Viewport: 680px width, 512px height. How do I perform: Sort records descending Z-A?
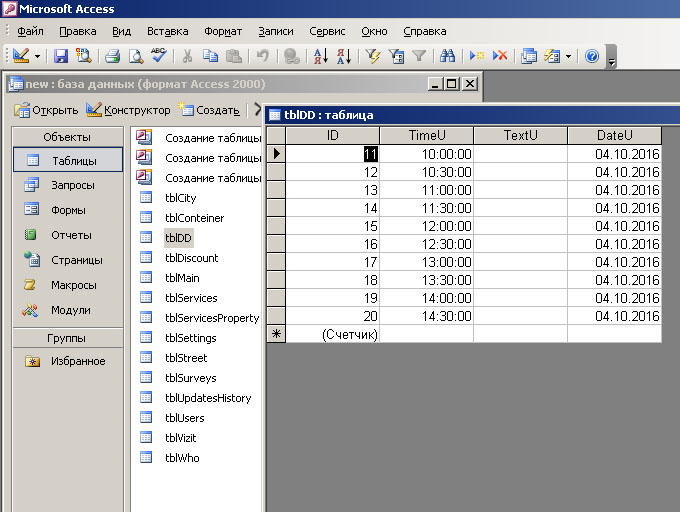coord(342,57)
